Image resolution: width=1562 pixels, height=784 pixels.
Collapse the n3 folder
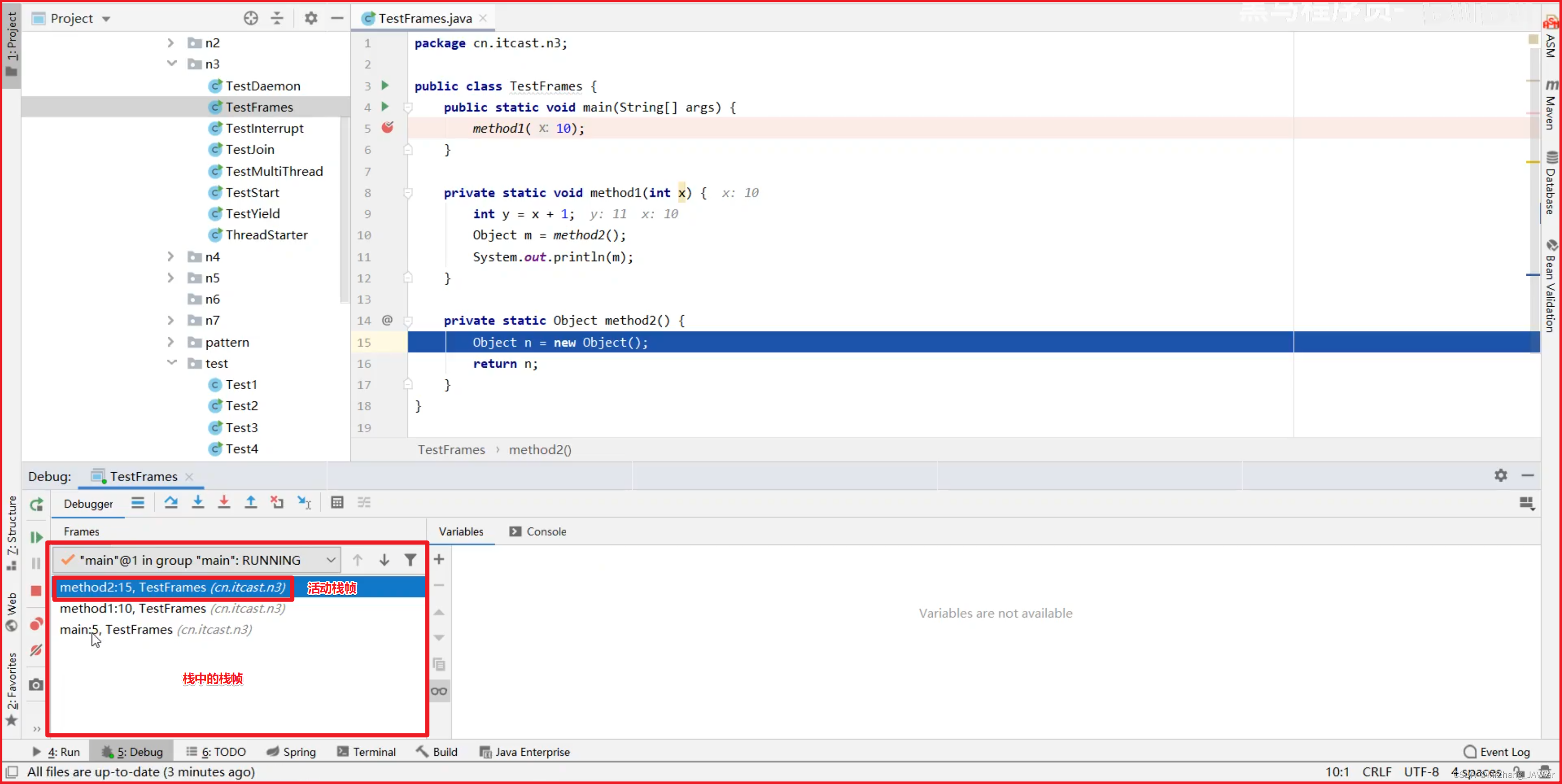tap(172, 64)
